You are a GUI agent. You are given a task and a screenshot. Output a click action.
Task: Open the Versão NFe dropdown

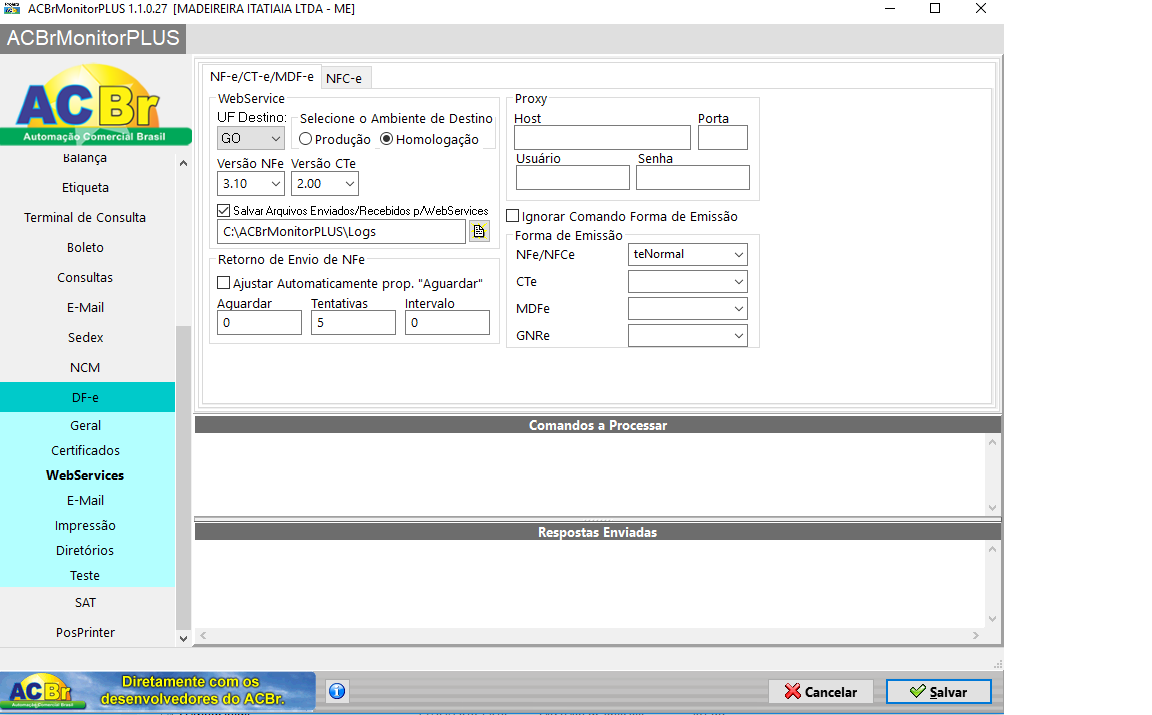click(x=251, y=184)
